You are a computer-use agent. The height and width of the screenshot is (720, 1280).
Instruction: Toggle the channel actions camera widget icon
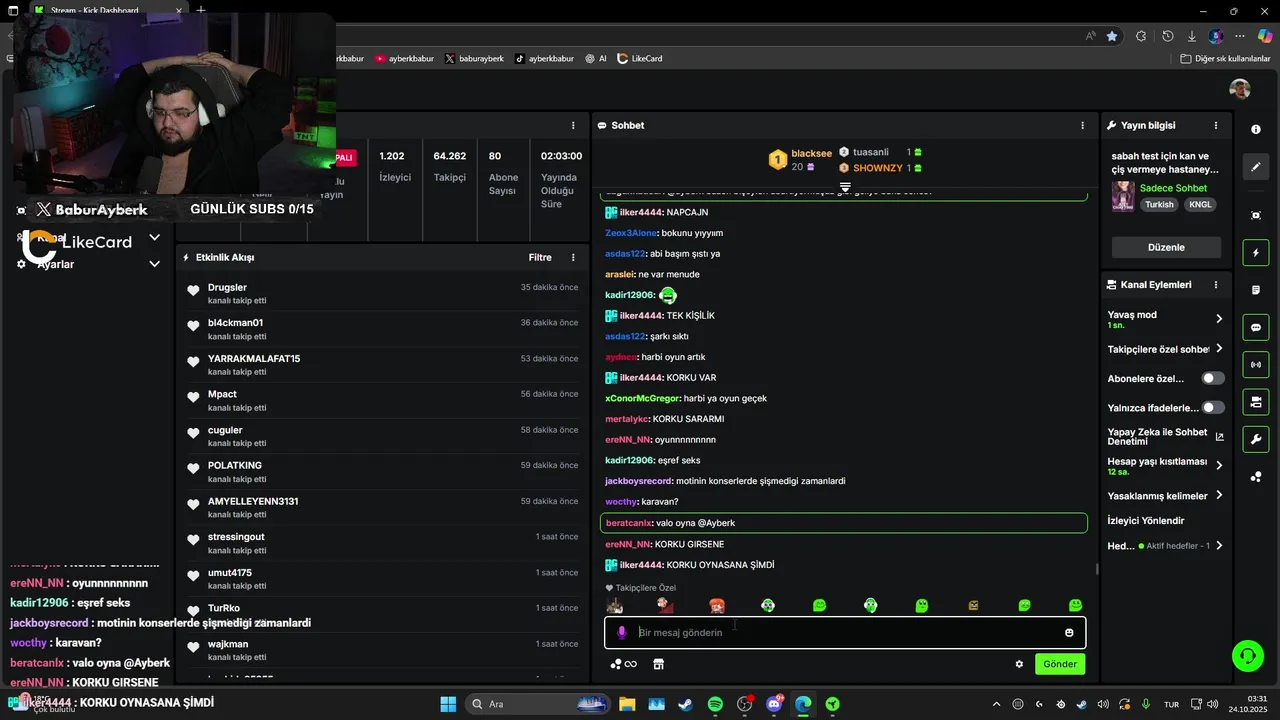tap(1256, 402)
